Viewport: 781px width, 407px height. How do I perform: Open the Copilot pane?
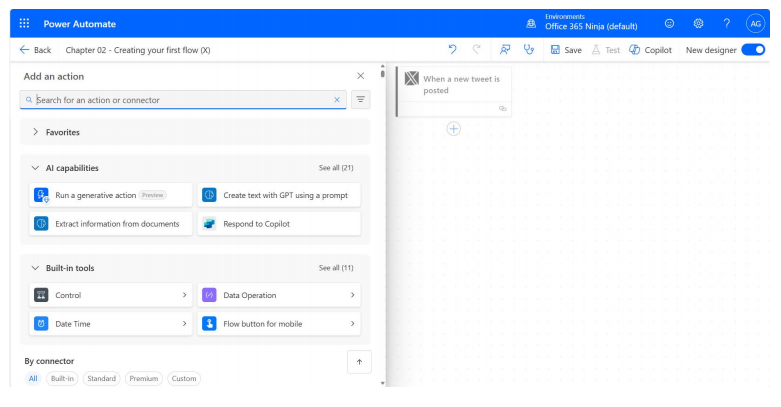(651, 50)
